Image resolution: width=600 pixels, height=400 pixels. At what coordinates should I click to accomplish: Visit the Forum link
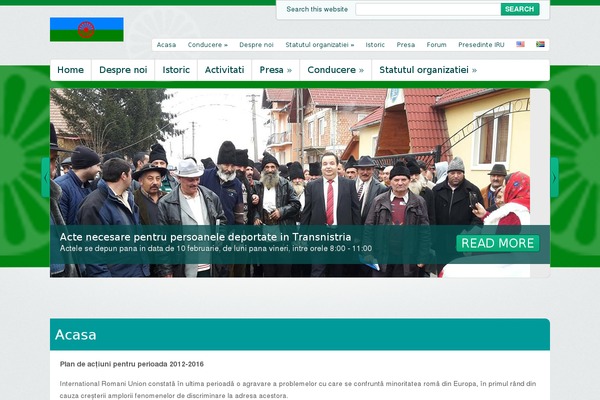(x=437, y=45)
